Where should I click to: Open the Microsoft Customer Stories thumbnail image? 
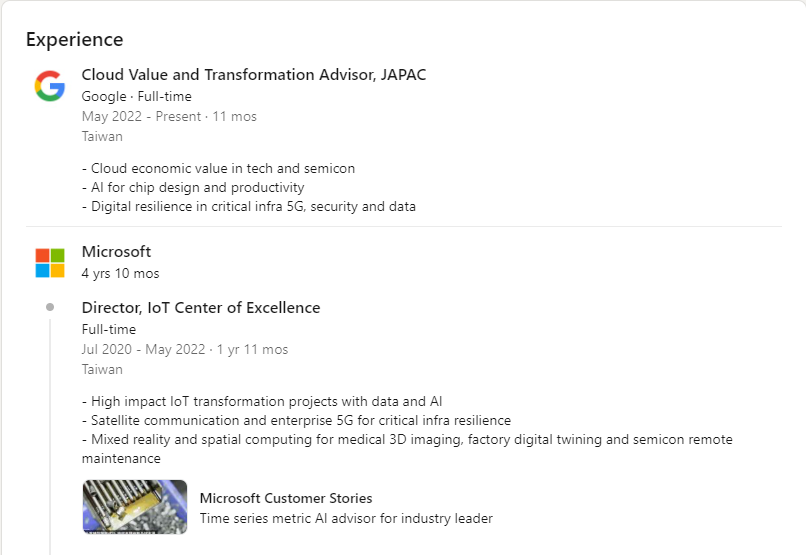coord(135,507)
